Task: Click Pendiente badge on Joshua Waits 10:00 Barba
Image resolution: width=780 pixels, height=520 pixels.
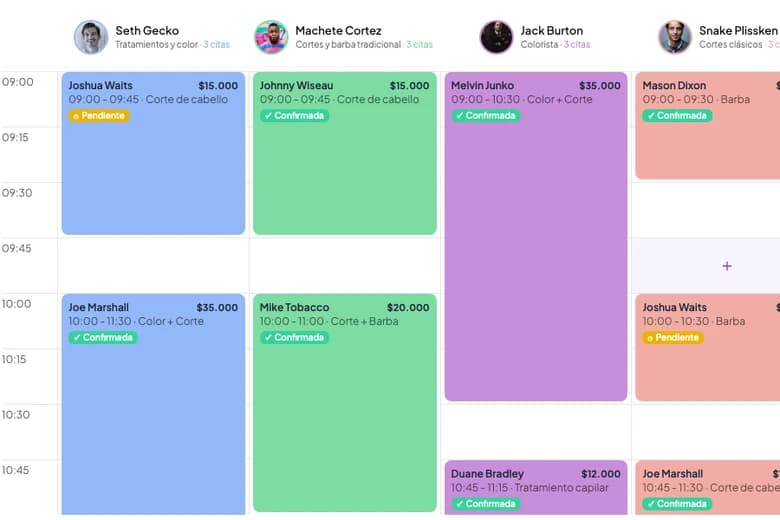Action: point(673,338)
